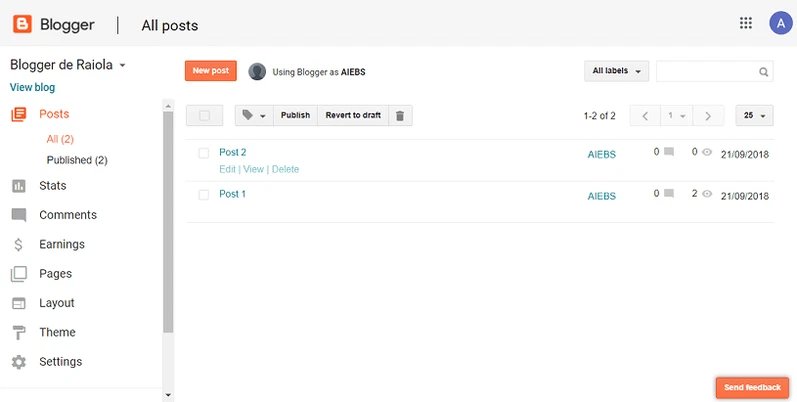Click the Posts sidebar icon

[x=19, y=114]
